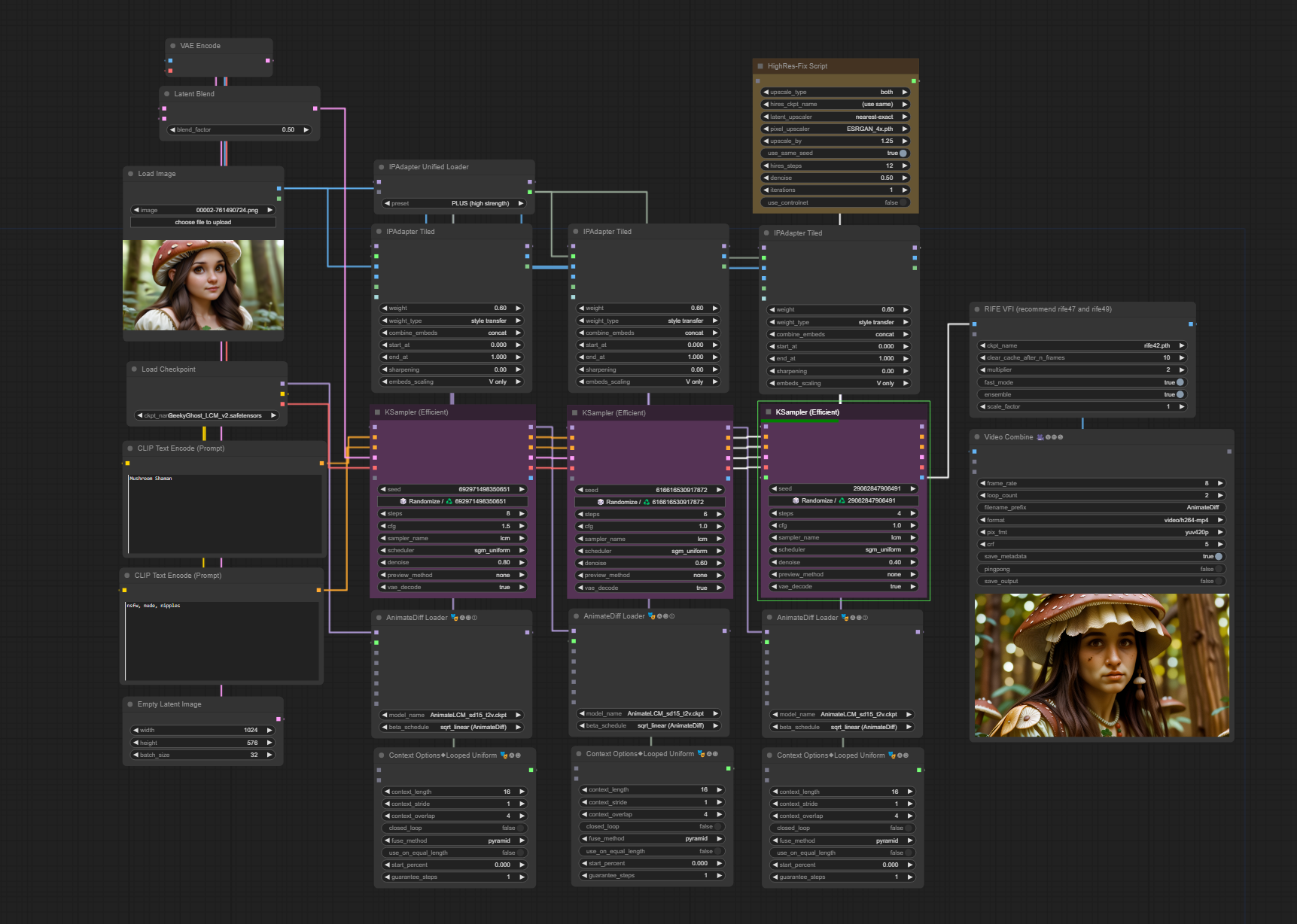Click the Video Combine output preview
1297x924 pixels.
coord(1102,665)
